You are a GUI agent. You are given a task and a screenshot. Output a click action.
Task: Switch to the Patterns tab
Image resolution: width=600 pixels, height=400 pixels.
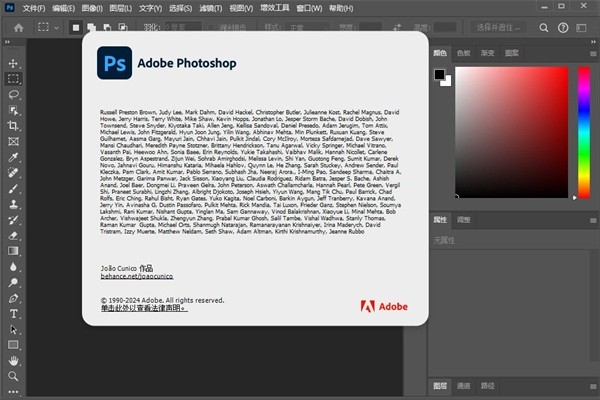(512, 53)
